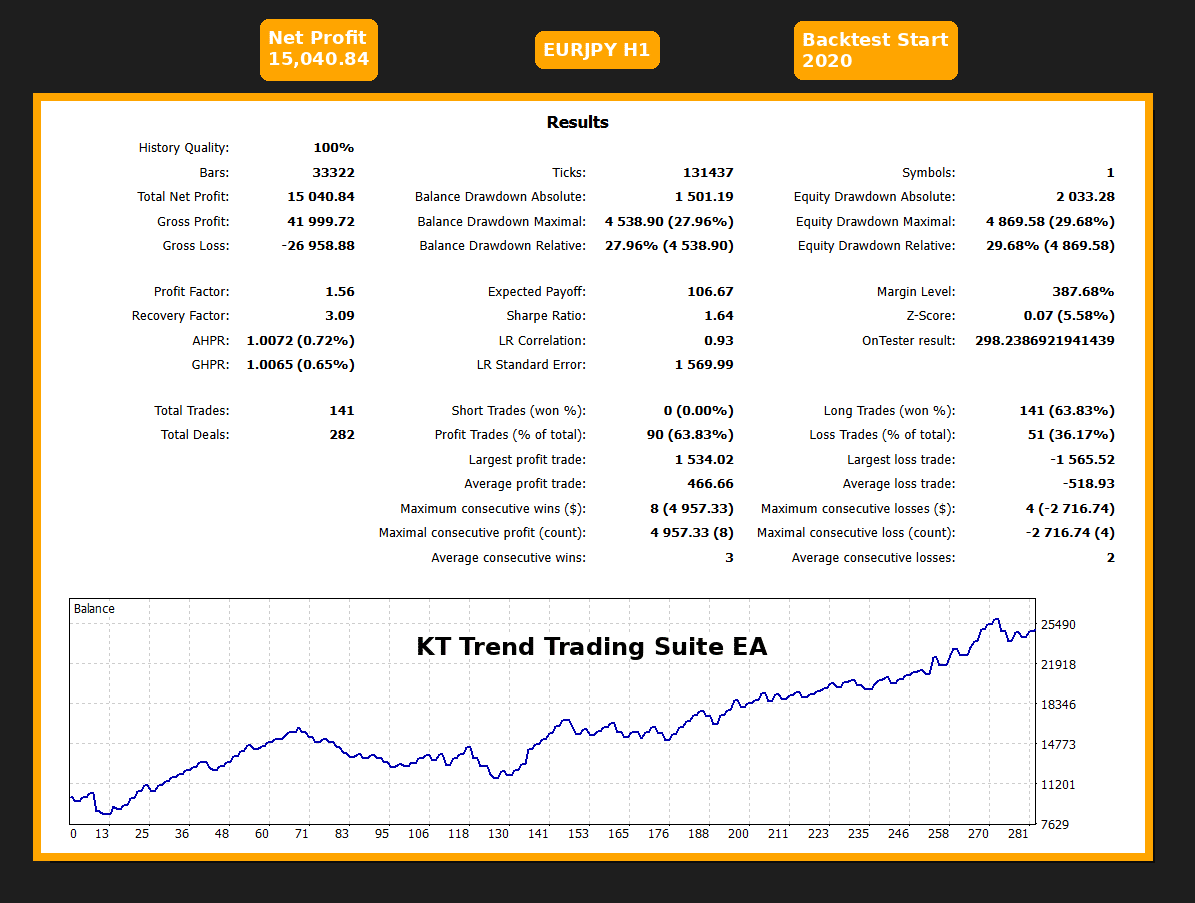Viewport: 1195px width, 903px height.
Task: Select Average loss trade value -518.93
Action: [x=1088, y=484]
